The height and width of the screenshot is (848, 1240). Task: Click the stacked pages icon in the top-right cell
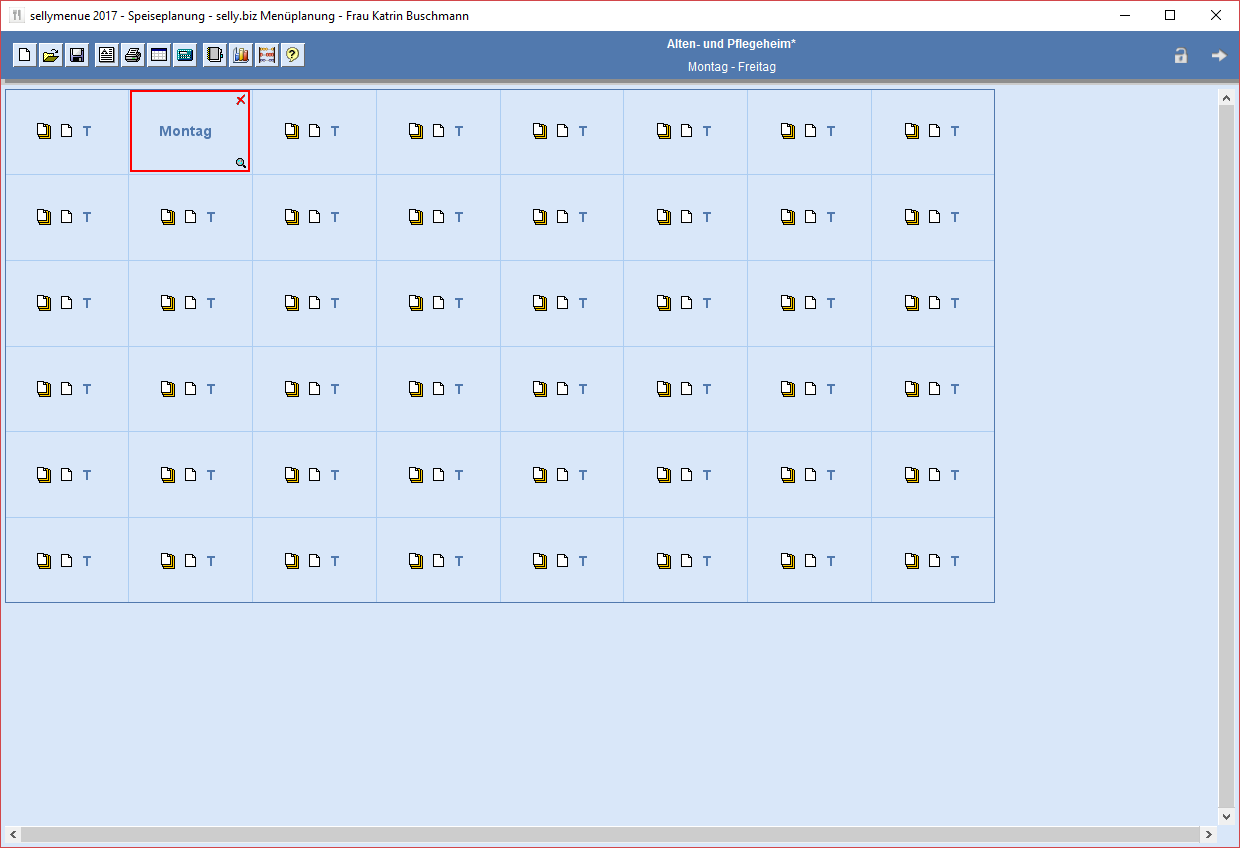pos(911,131)
